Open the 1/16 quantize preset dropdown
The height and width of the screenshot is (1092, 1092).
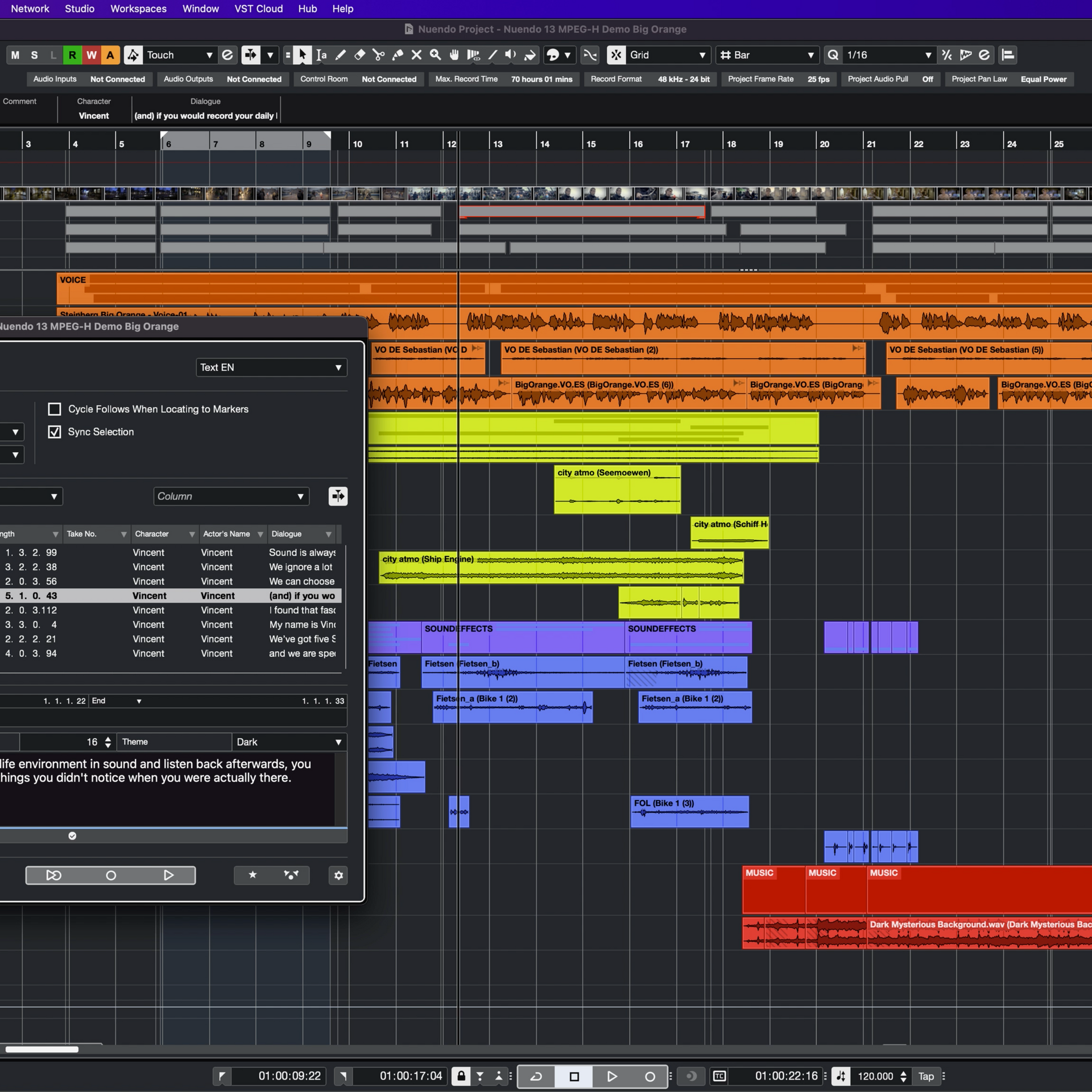tap(889, 55)
